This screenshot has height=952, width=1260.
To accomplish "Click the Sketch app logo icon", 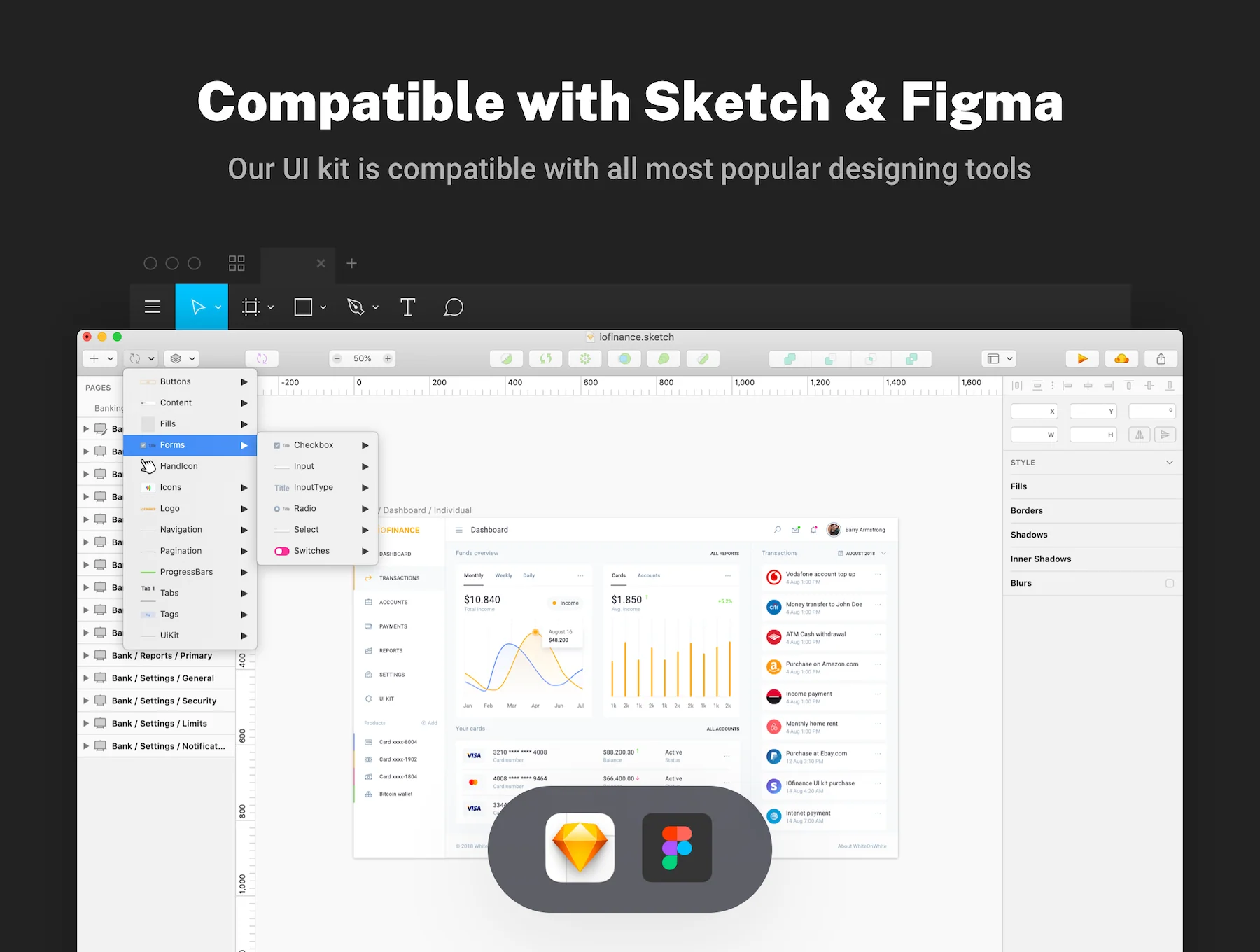I will click(580, 848).
